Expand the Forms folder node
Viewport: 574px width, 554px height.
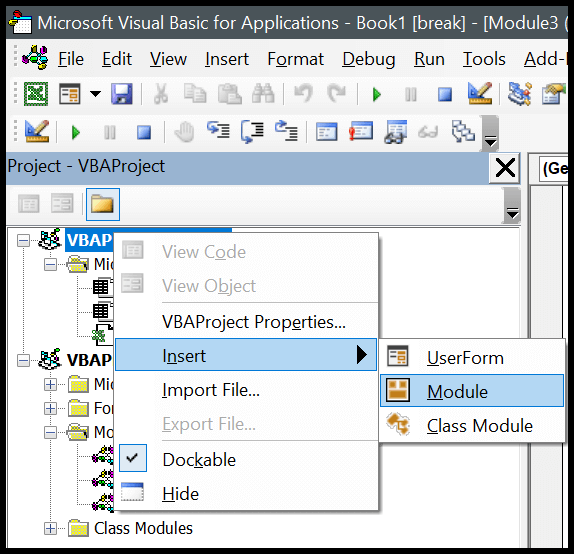pyautogui.click(x=50, y=408)
